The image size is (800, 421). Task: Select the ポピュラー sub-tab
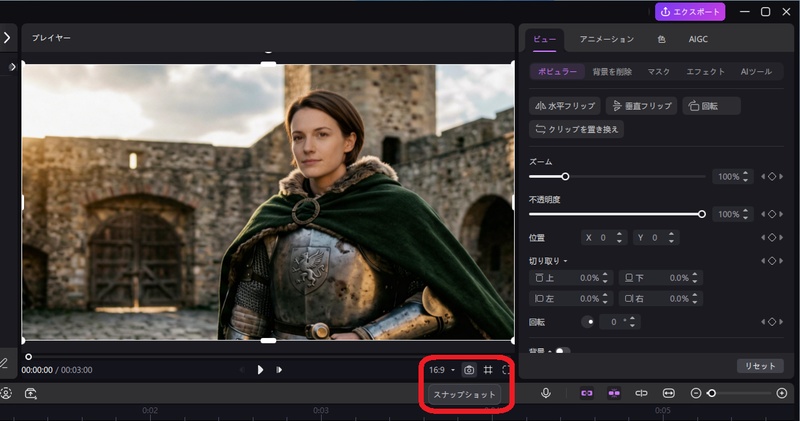point(557,71)
